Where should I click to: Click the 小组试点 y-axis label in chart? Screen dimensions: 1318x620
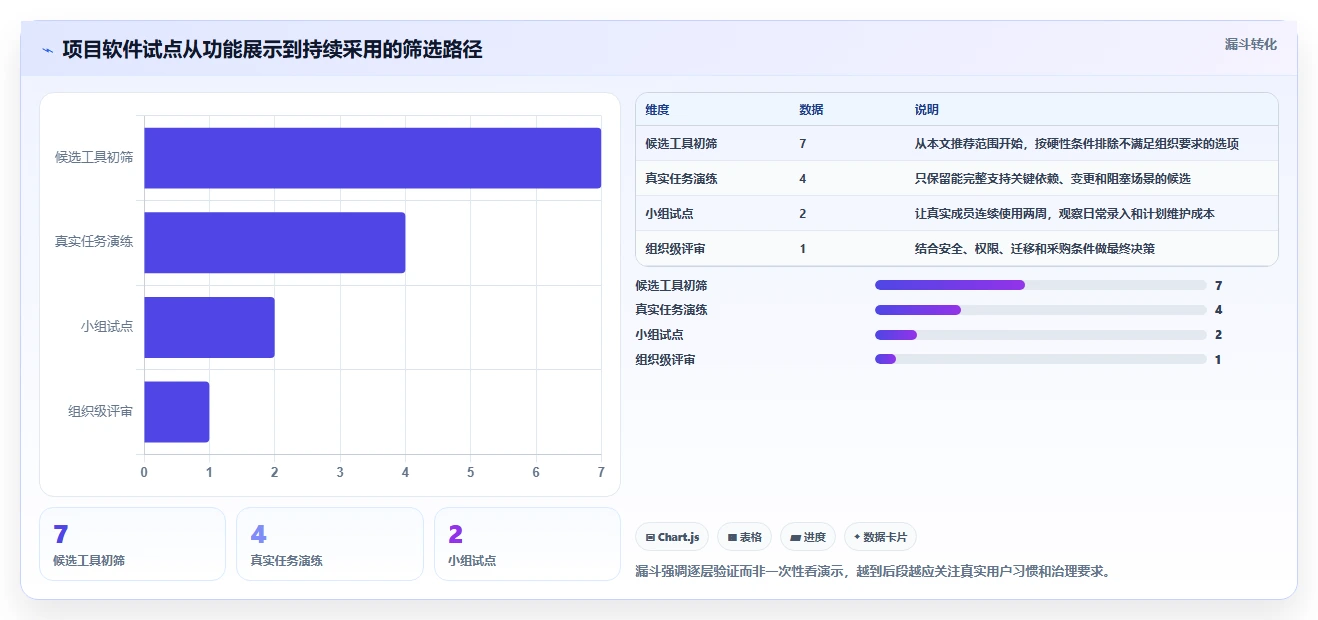107,327
